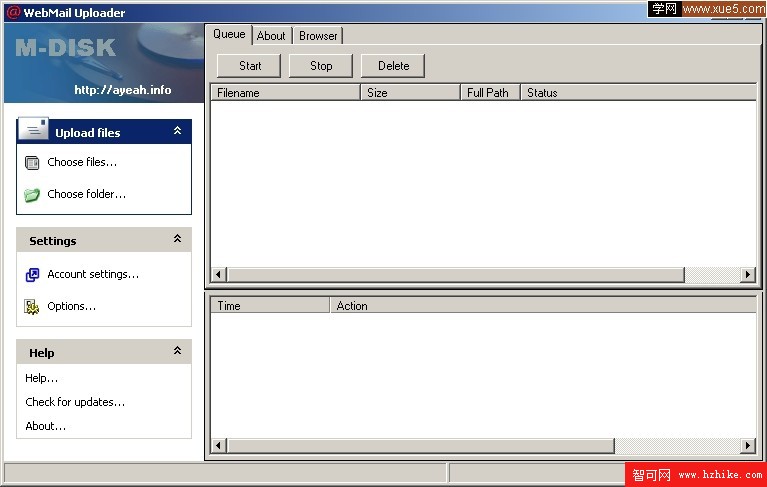Click log list right scroll arrow
This screenshot has height=487, width=767.
(x=748, y=445)
